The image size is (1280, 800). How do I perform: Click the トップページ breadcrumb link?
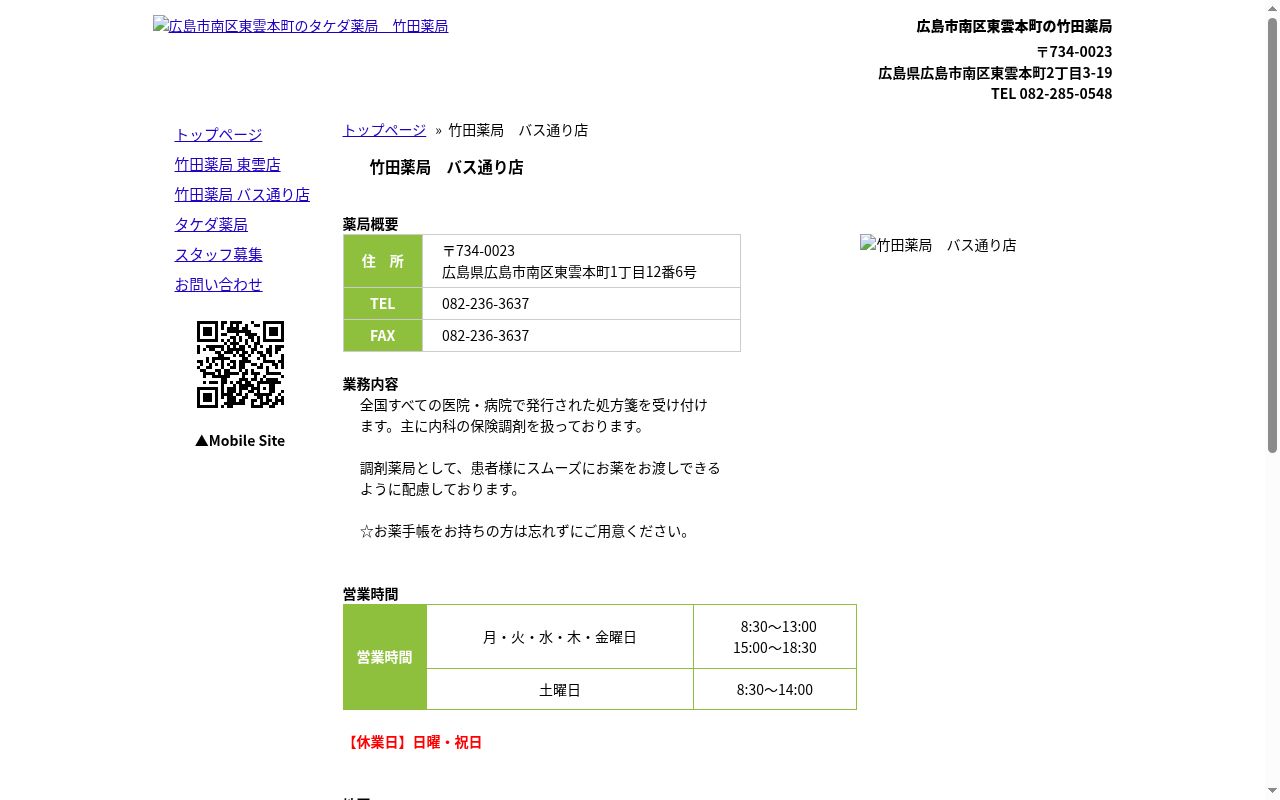point(384,130)
